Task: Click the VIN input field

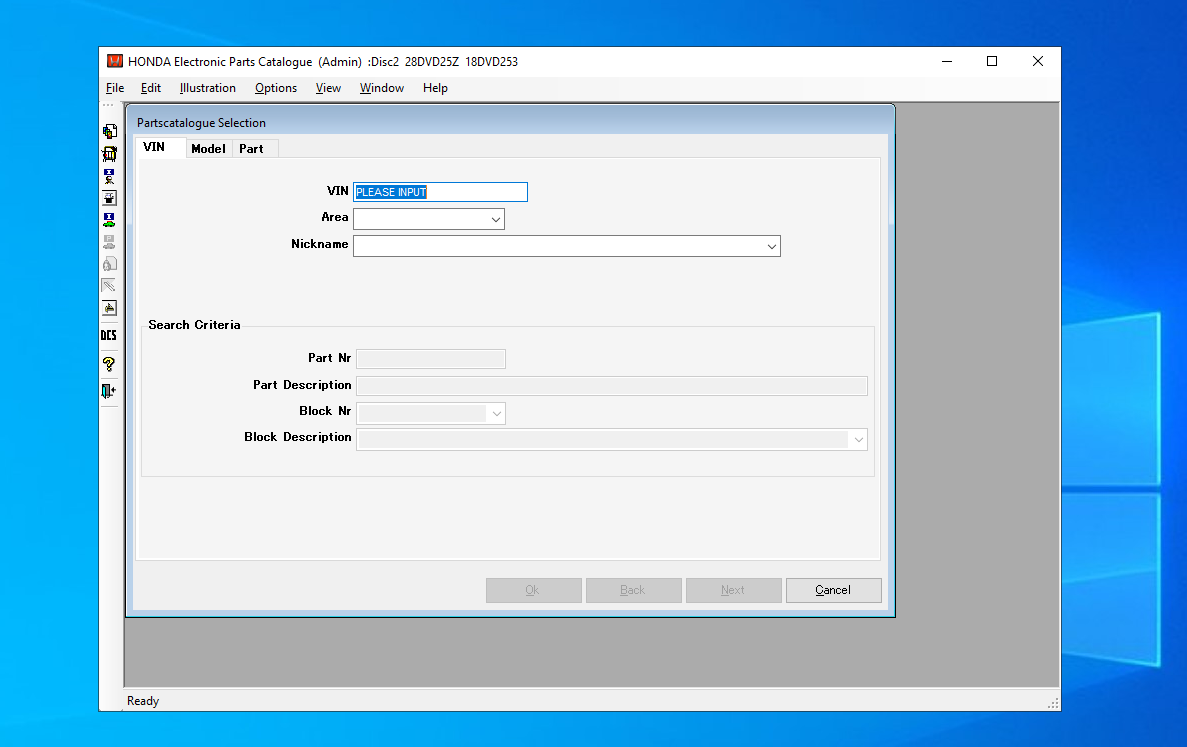Action: pyautogui.click(x=441, y=192)
